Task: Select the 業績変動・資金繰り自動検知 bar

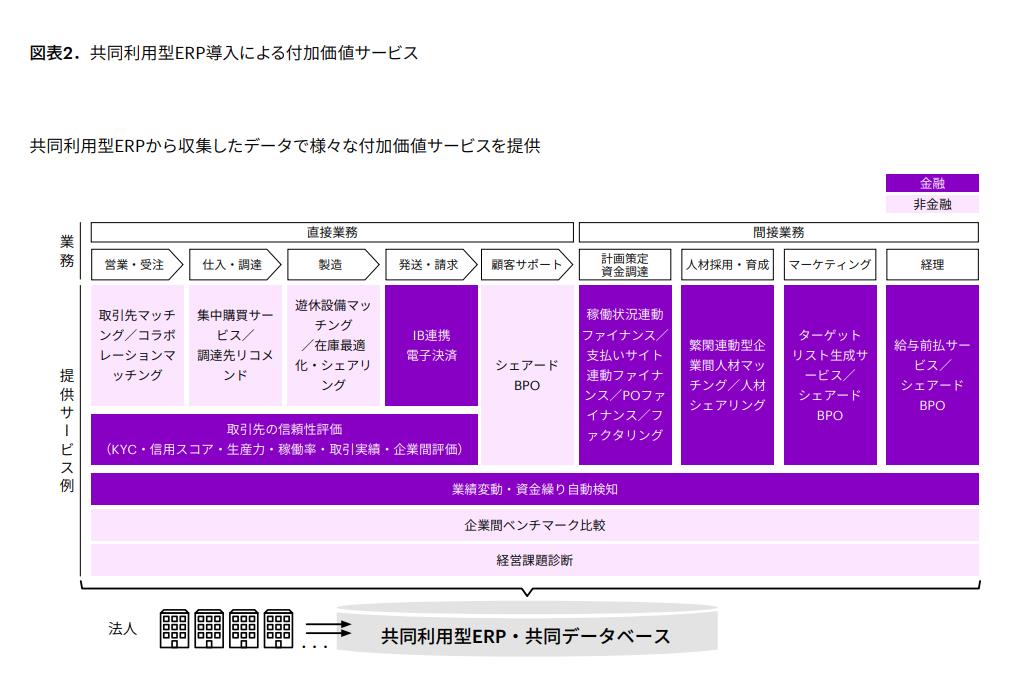Action: (534, 489)
